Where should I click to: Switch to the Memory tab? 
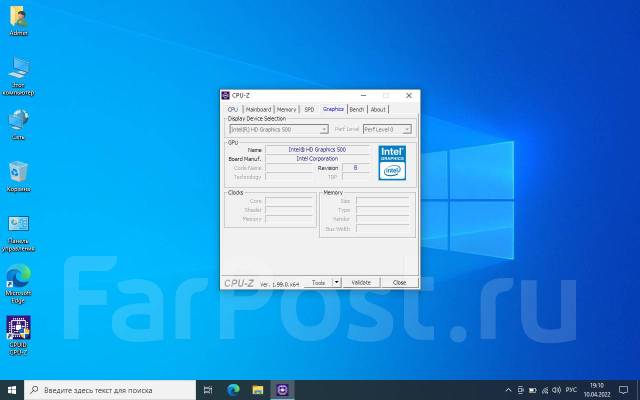[x=286, y=109]
